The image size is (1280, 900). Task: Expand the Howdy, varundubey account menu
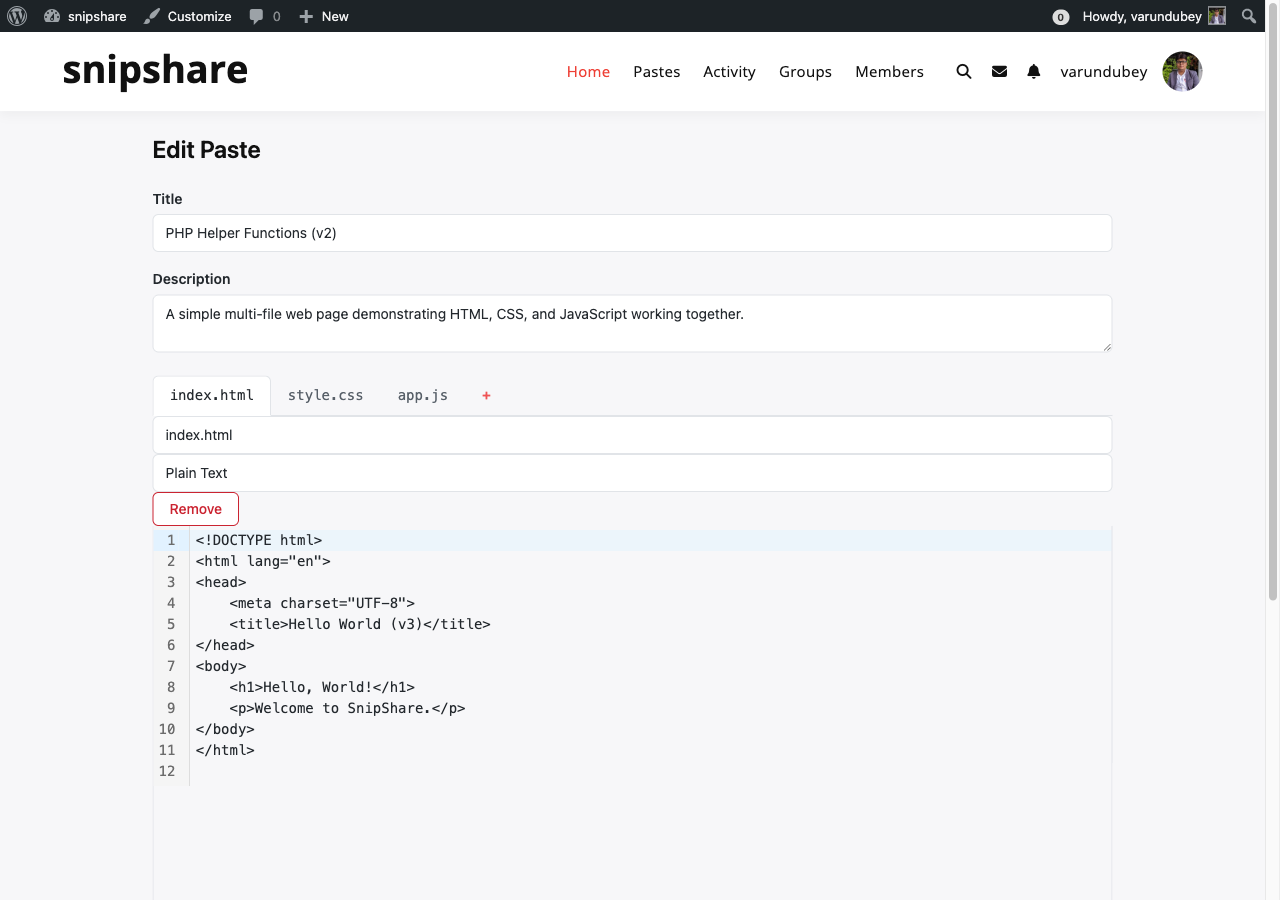pos(1142,16)
